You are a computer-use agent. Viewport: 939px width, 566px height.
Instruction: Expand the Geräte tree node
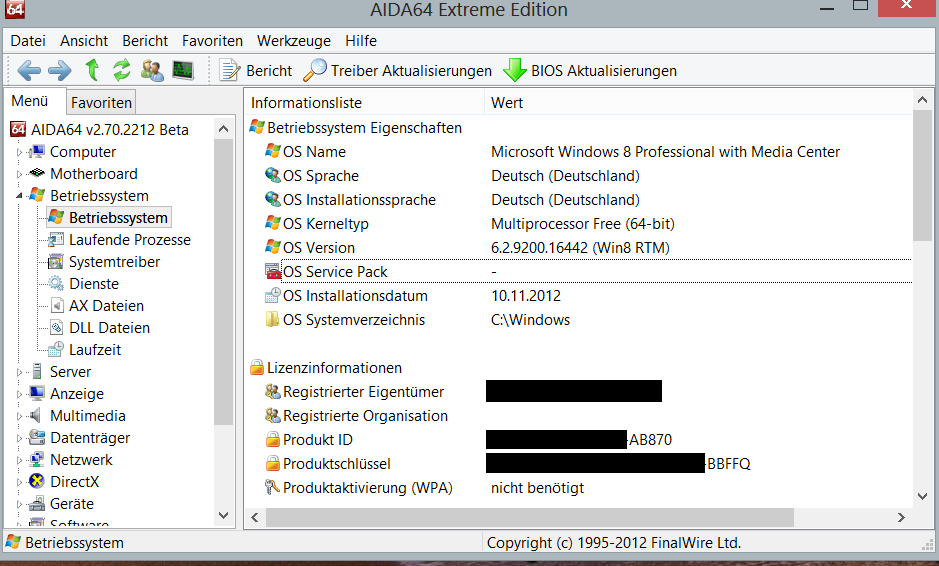19,504
